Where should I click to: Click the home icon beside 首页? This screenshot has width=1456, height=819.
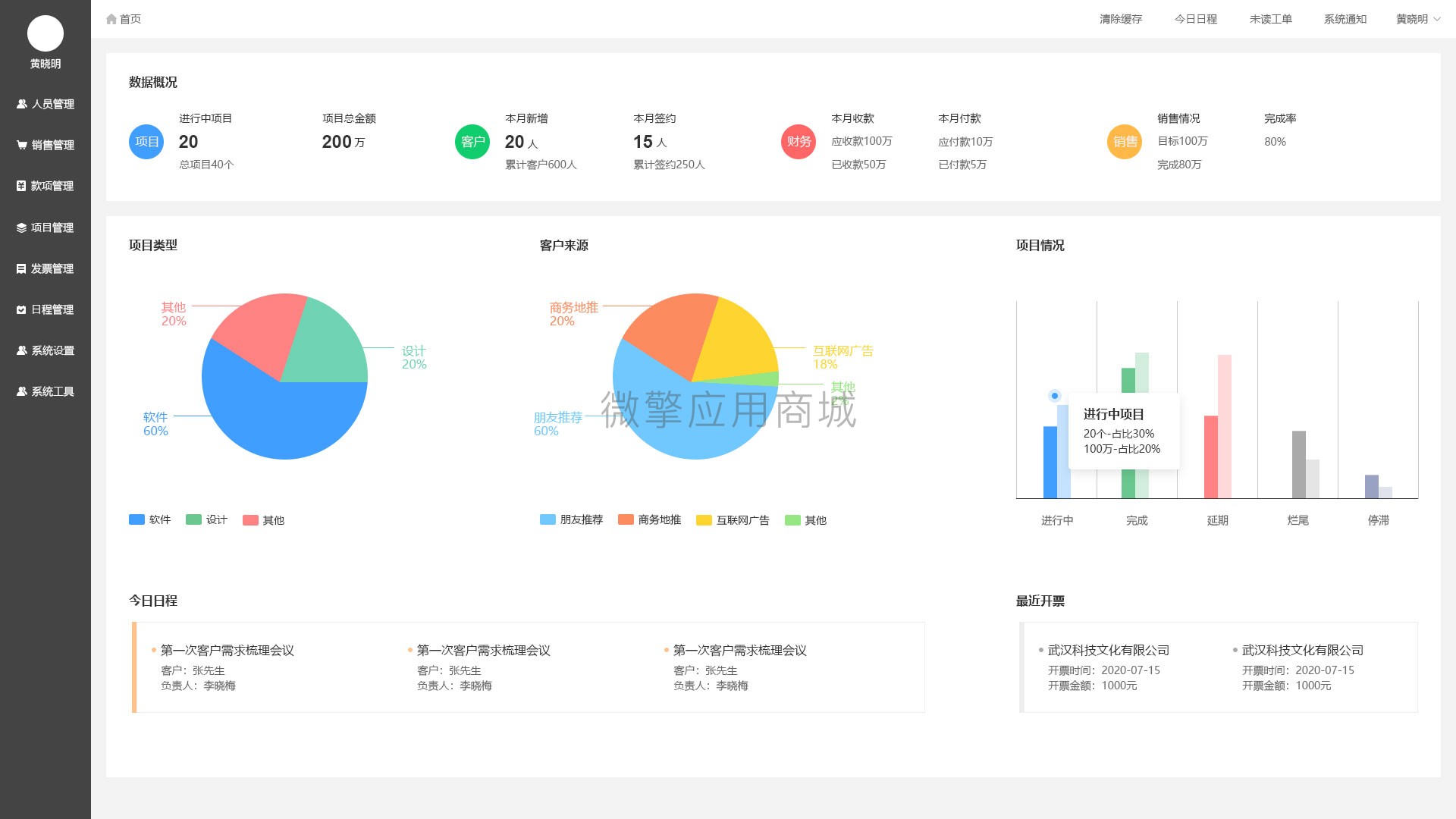(x=111, y=18)
